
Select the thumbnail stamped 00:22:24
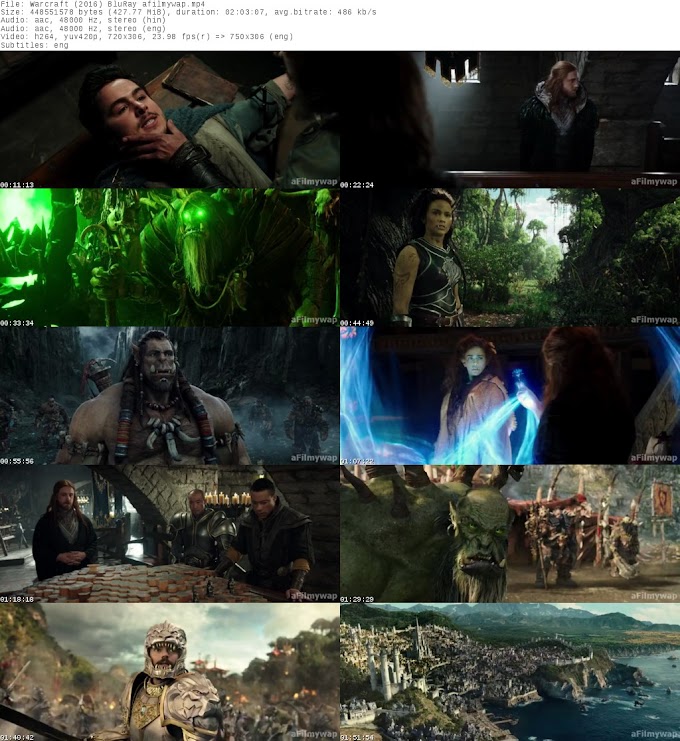tap(510, 120)
